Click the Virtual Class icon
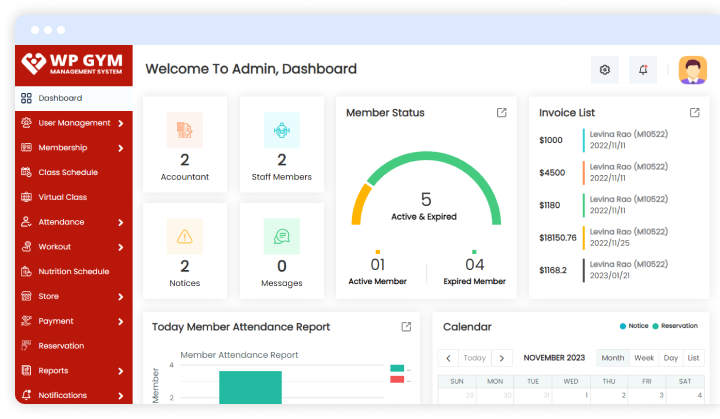 tap(26, 197)
